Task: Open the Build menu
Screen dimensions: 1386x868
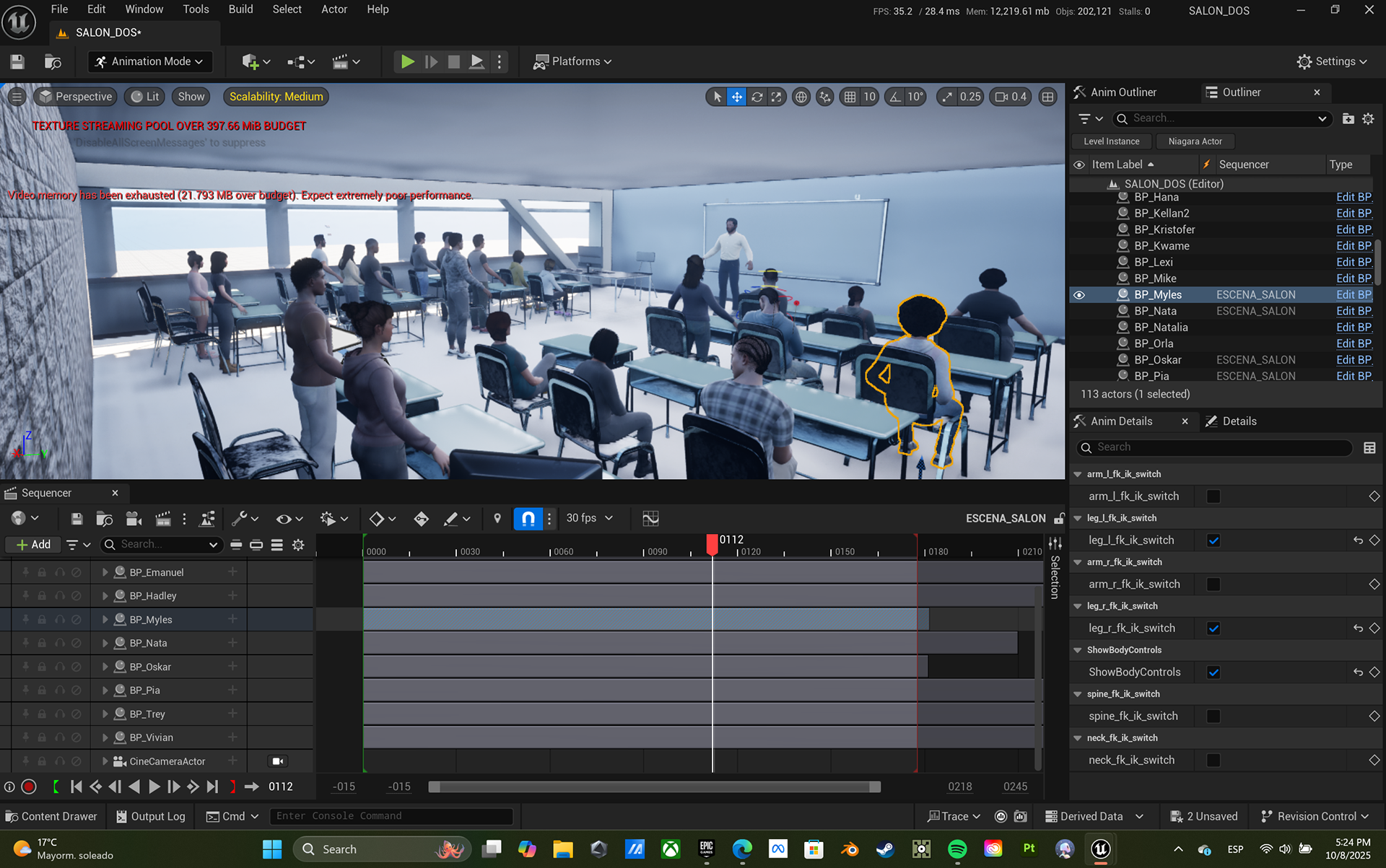Action: tap(240, 9)
